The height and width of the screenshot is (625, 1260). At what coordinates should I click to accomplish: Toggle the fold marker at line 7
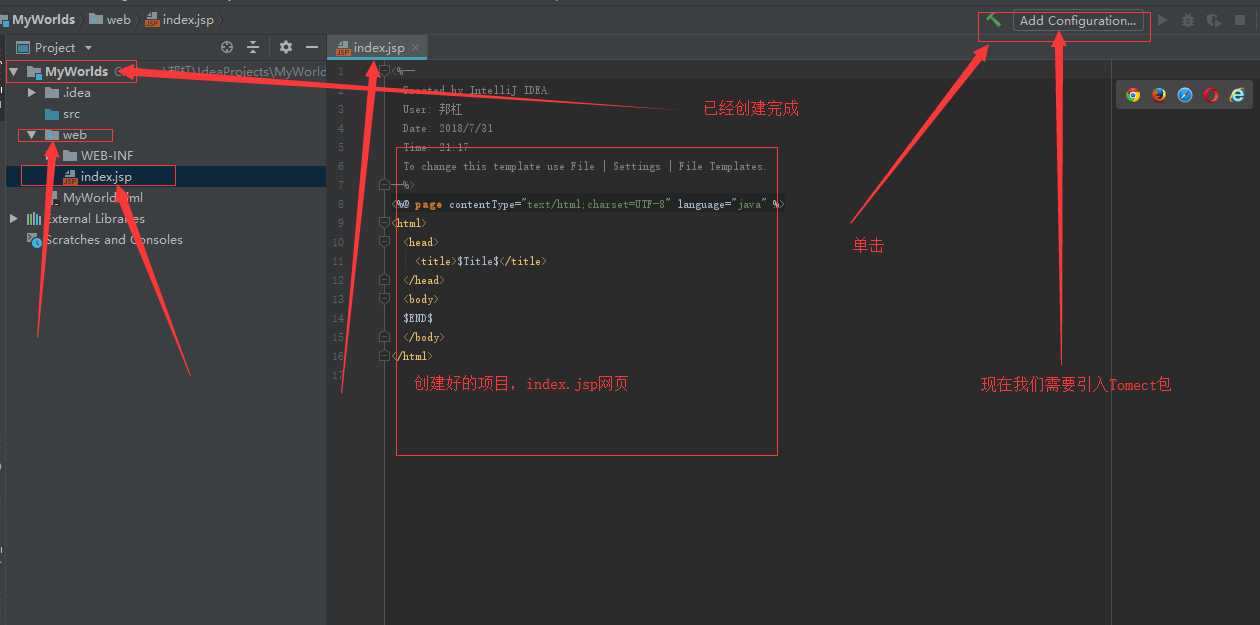384,185
